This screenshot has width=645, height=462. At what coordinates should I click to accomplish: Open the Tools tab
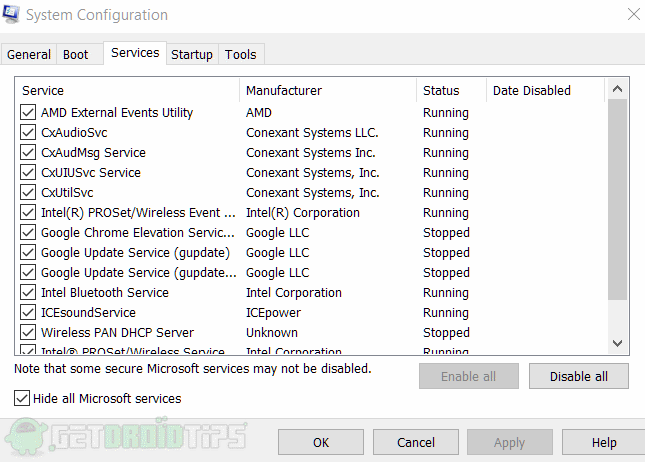pos(240,55)
